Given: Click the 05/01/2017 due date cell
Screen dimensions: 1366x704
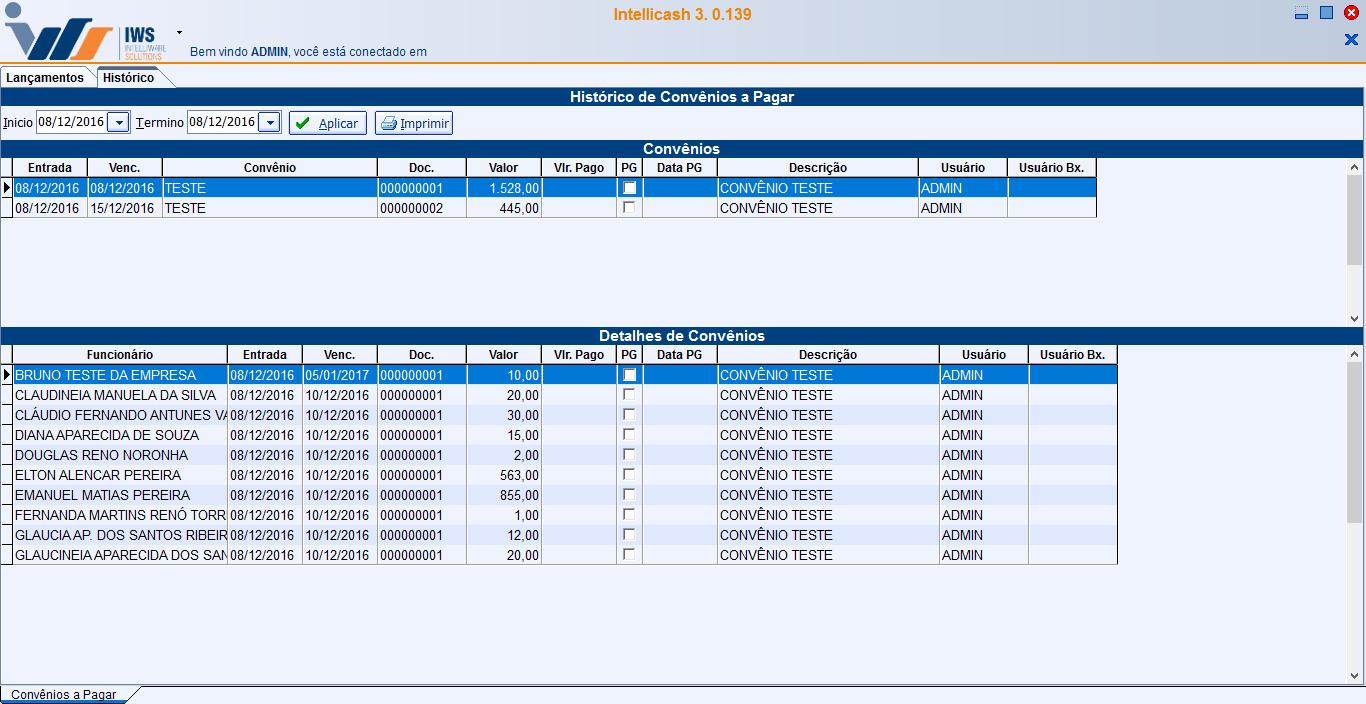Looking at the screenshot, I should click(340, 375).
